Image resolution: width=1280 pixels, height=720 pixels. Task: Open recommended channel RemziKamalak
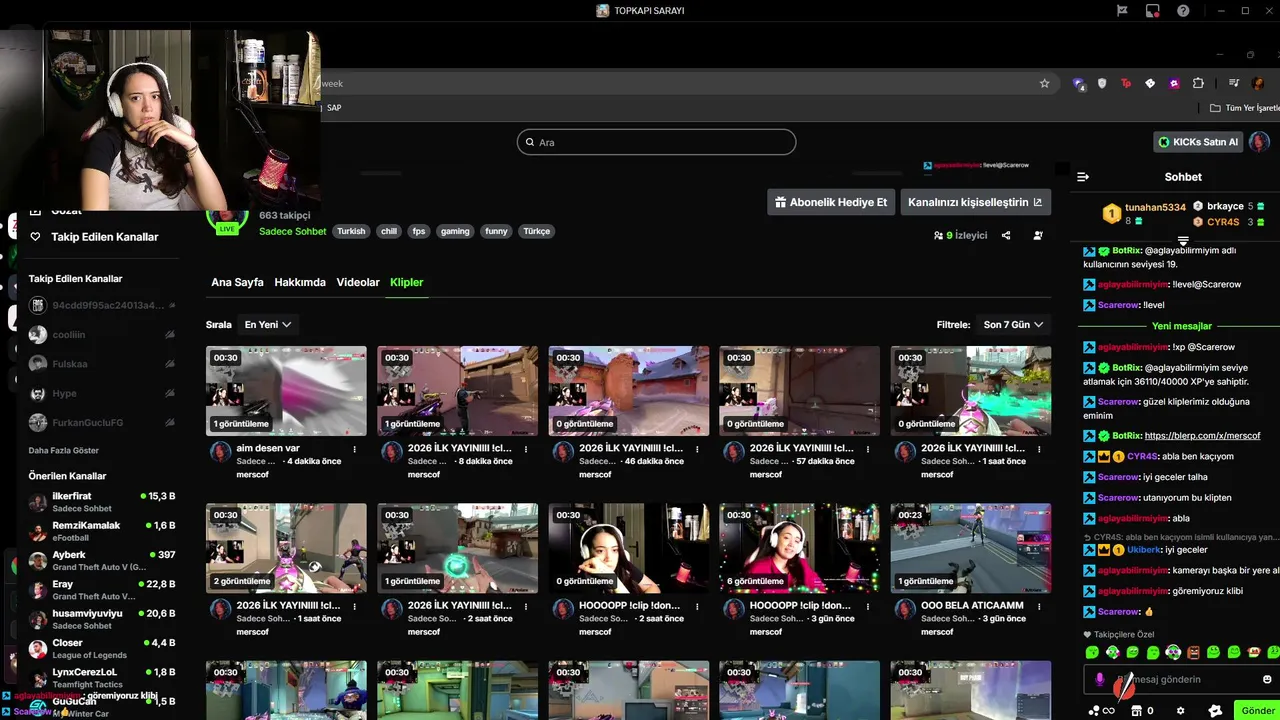(x=102, y=531)
